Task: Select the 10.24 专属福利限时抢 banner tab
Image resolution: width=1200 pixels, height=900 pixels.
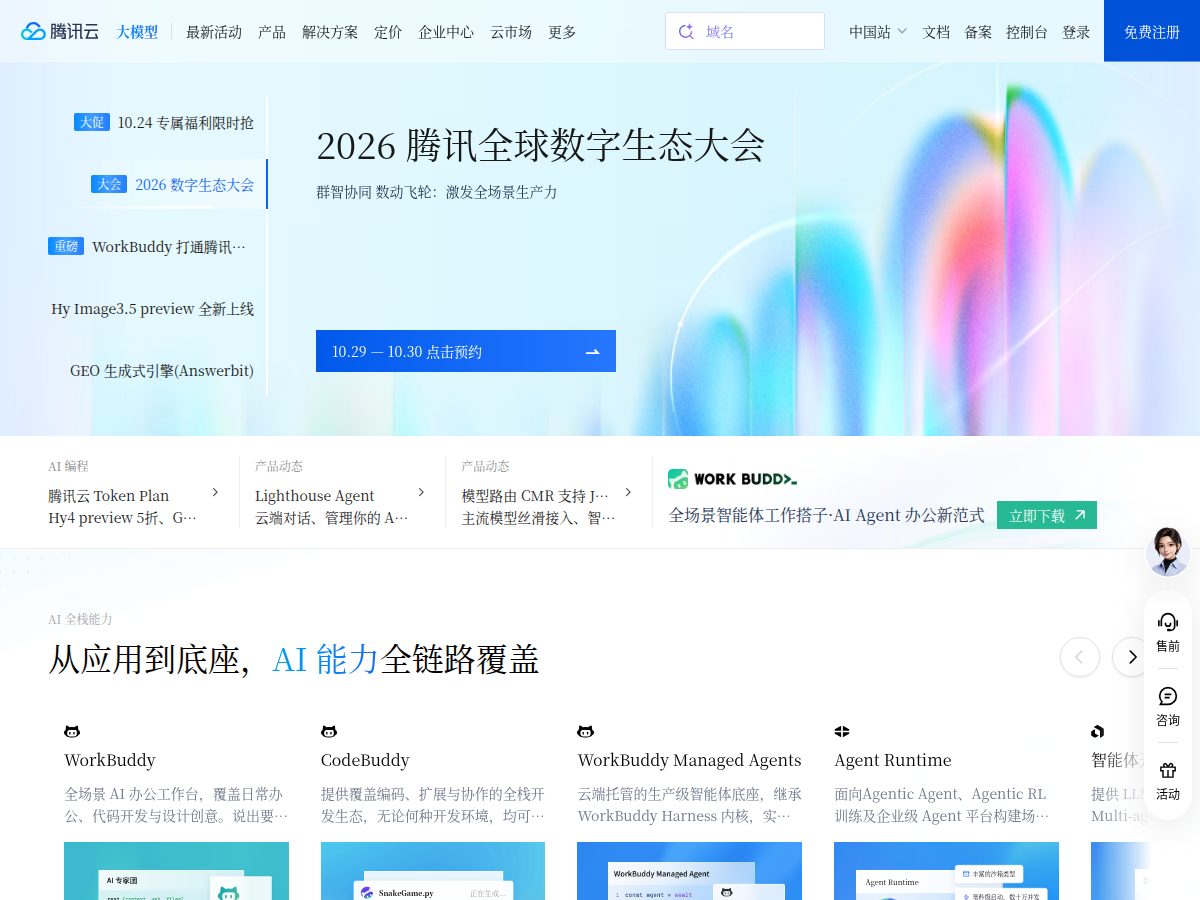Action: click(x=164, y=122)
